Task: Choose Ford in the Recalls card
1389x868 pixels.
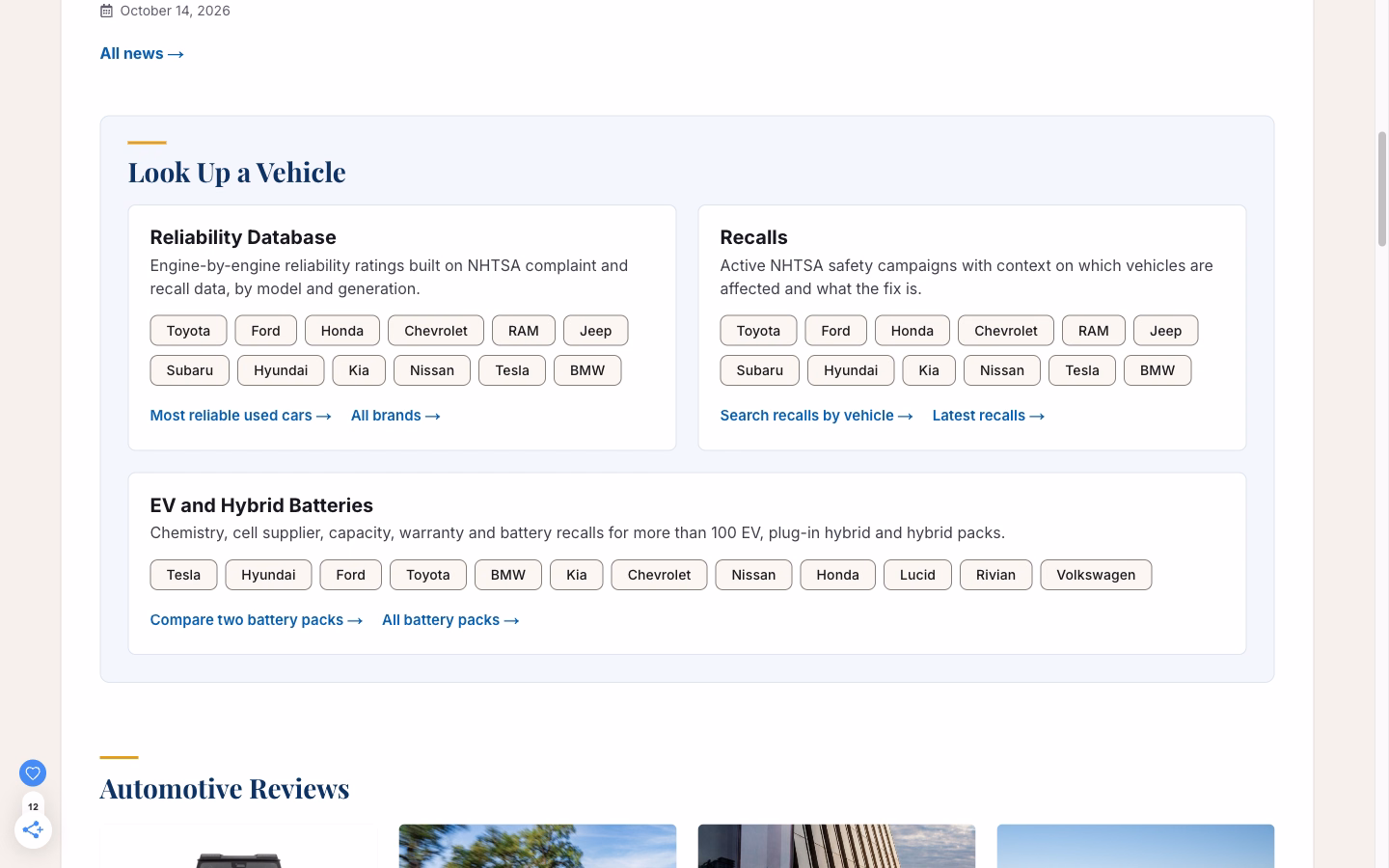Action: click(x=835, y=331)
